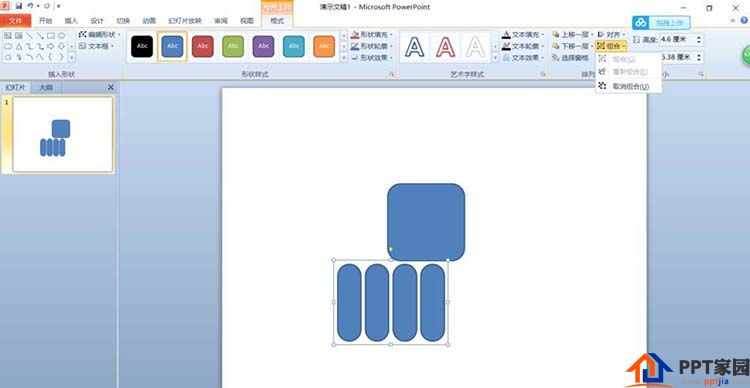750x388 pixels.
Task: Switch to the 插入 (Insert) ribbon tab
Action: click(71, 21)
